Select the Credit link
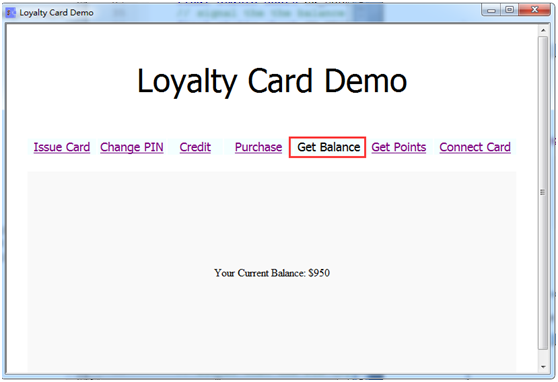Image resolution: width=558 pixels, height=382 pixels. click(x=195, y=147)
